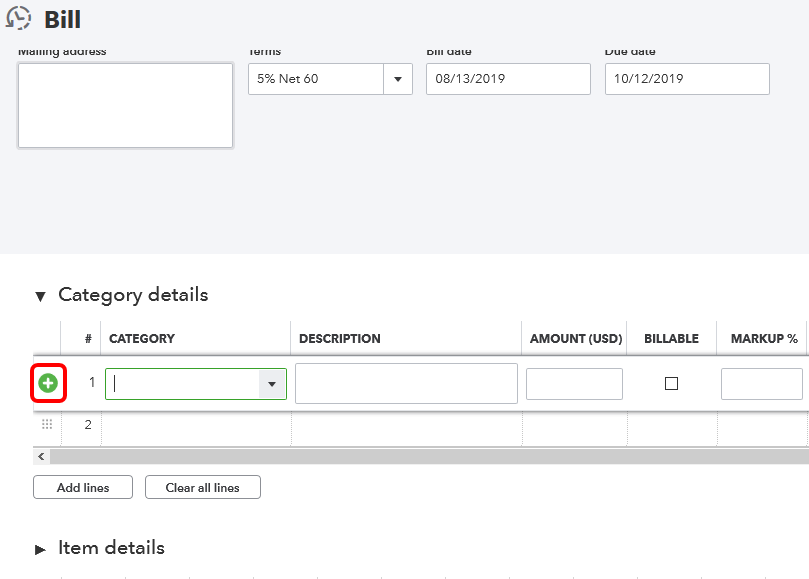
Task: Open the Category dropdown in row 1
Action: pos(271,384)
